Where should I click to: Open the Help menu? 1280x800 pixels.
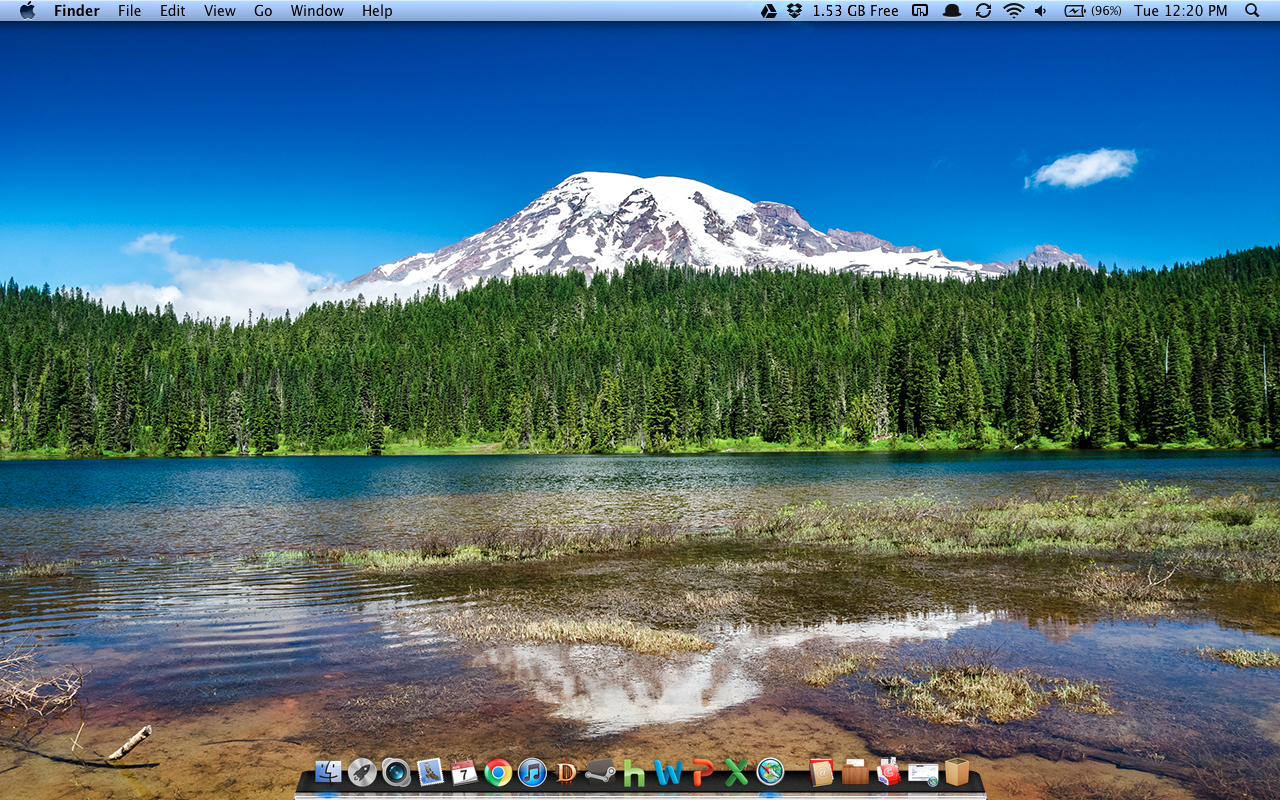(377, 11)
